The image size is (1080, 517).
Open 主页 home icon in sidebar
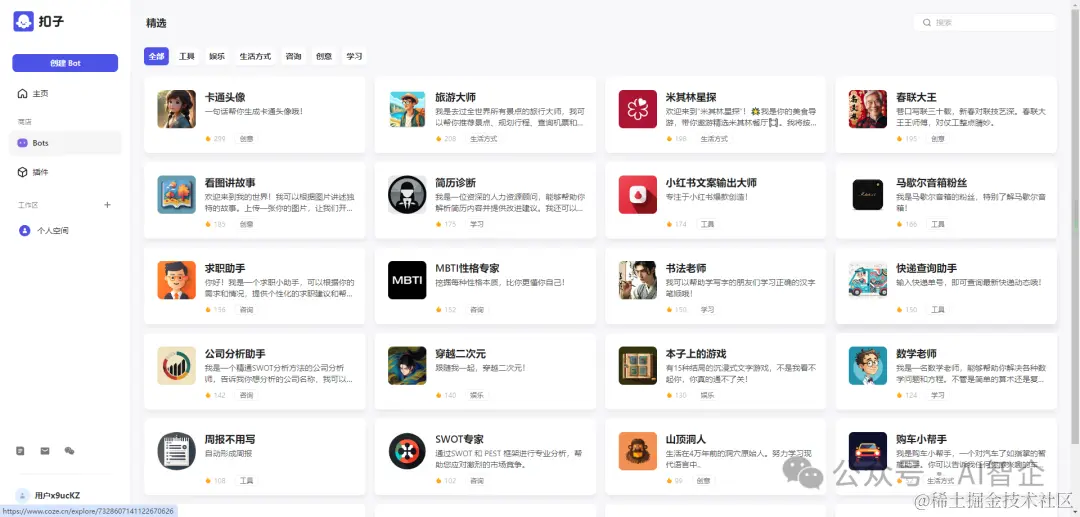(23, 94)
